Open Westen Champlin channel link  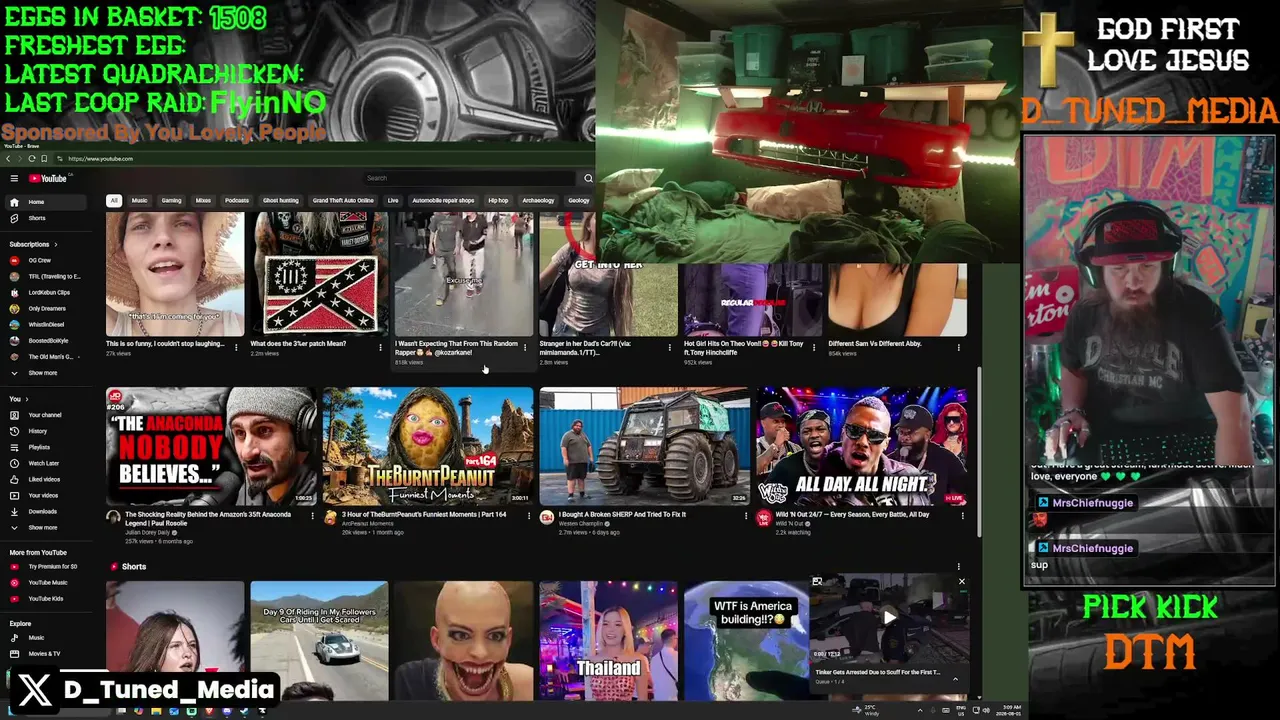(581, 523)
